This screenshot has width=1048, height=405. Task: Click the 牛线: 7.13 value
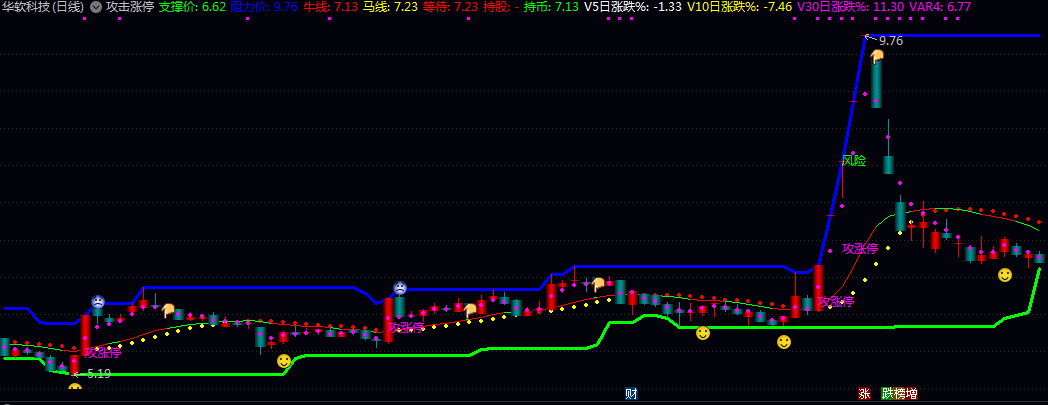tap(331, 7)
